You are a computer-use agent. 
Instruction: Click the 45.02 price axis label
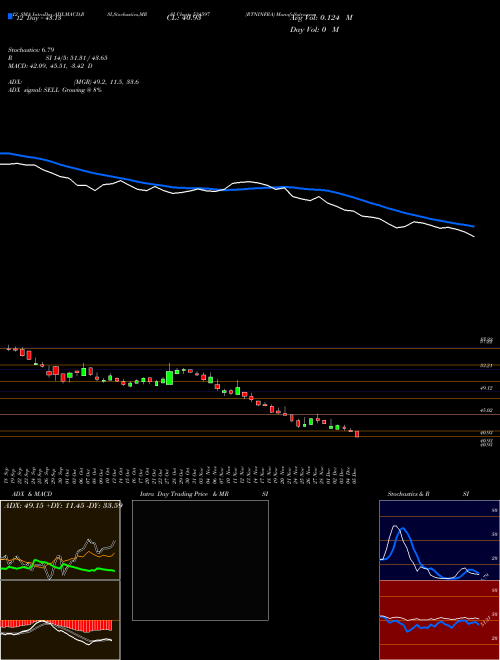pos(486,410)
